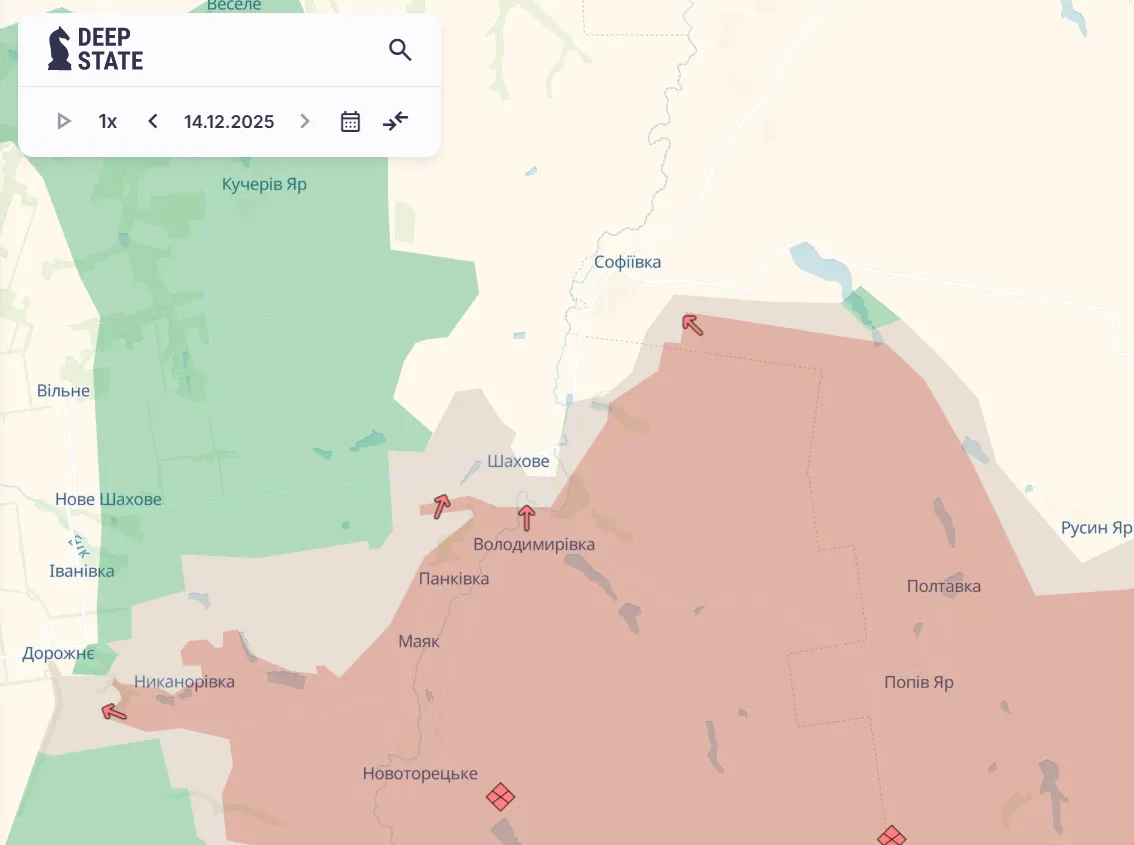
Task: Select the Полтавка settlement label
Action: 943,586
